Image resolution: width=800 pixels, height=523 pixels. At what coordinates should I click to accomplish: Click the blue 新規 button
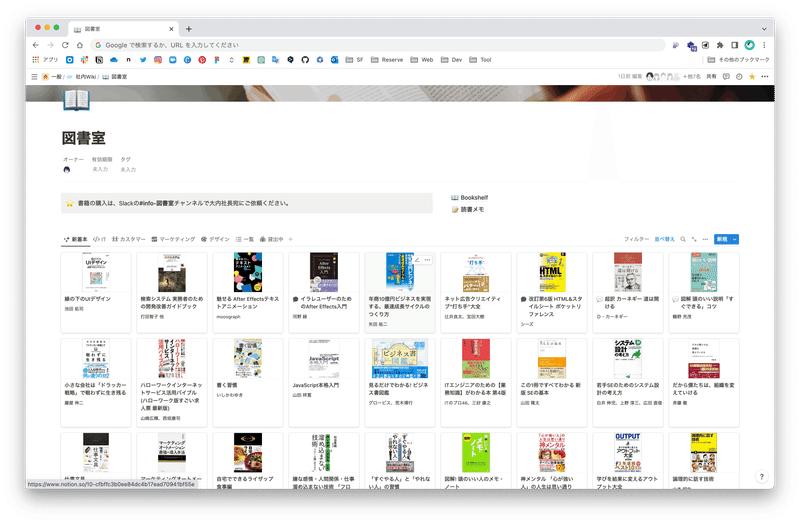point(722,239)
